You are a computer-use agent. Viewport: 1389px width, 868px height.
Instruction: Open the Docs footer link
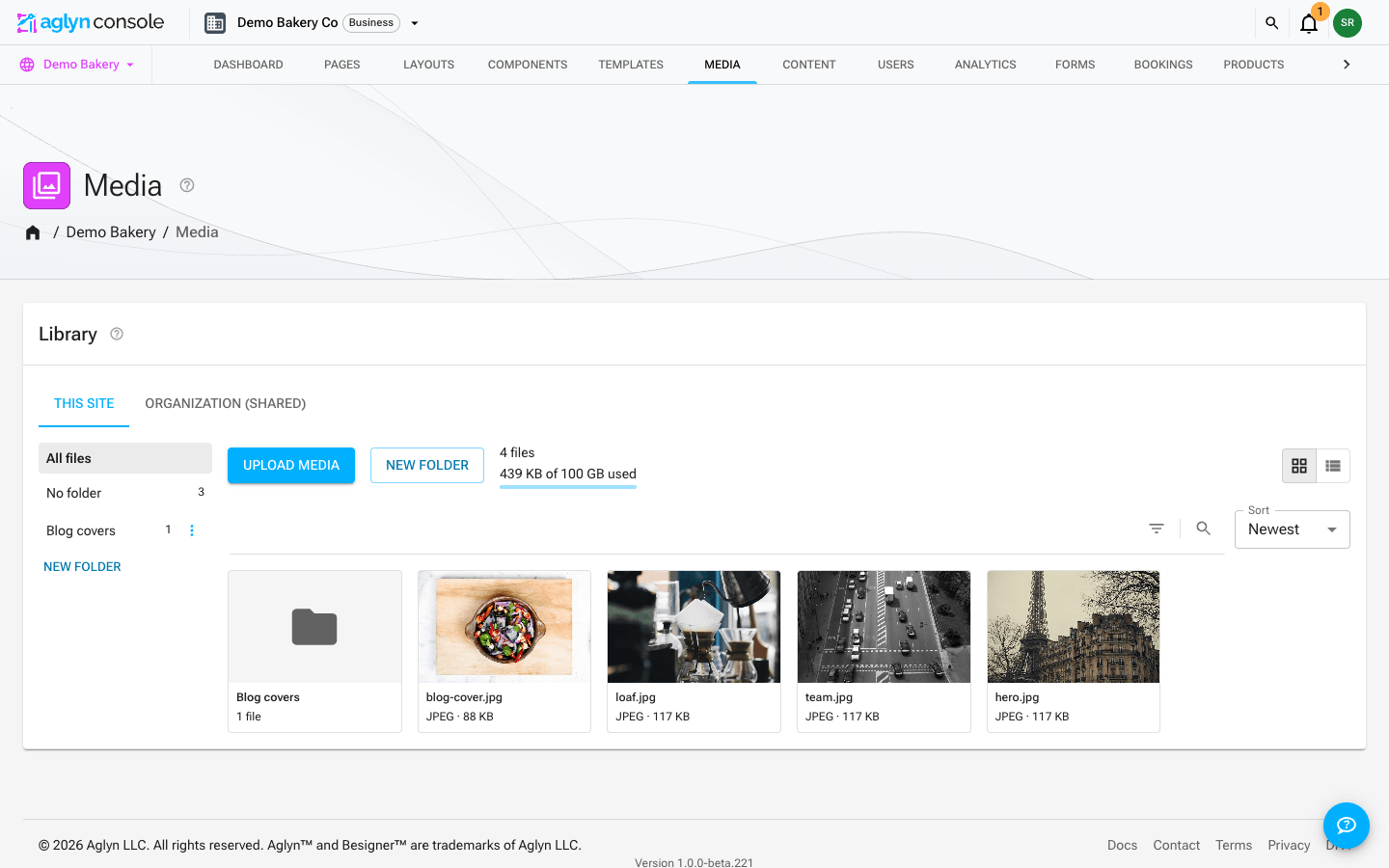tap(1122, 845)
